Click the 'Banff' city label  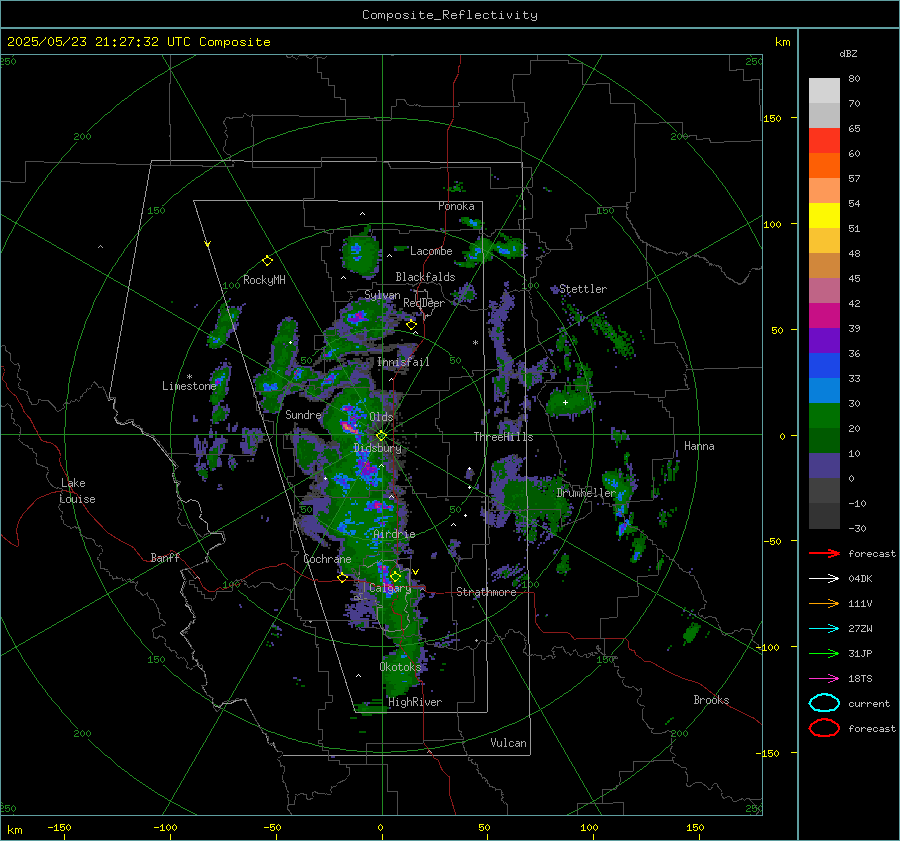point(165,557)
